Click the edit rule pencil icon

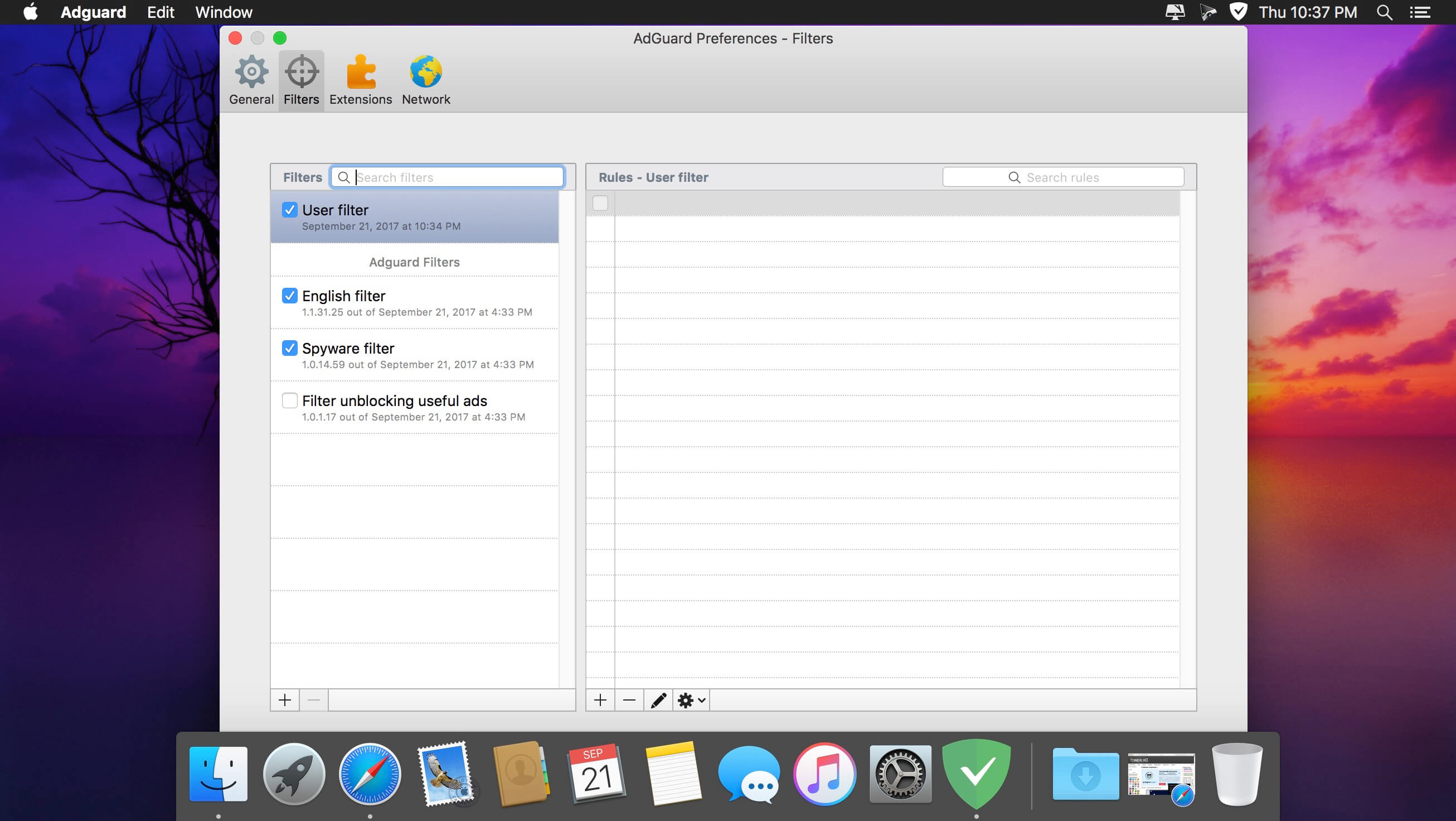658,700
